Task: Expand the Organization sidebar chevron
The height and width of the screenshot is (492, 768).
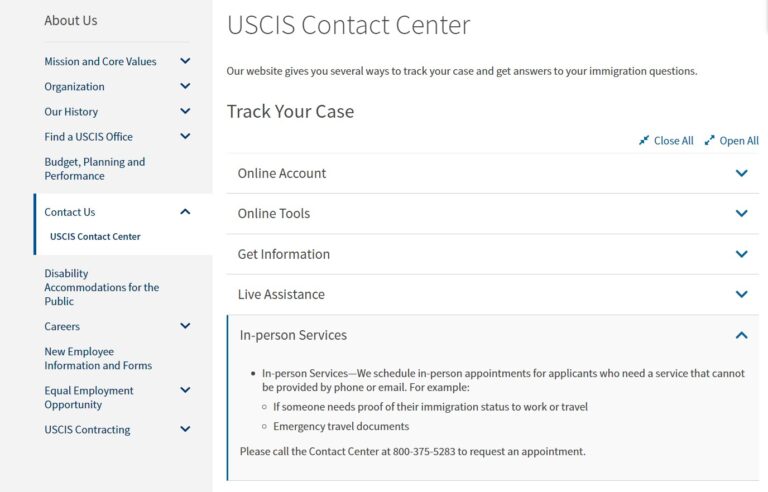Action: 185,86
